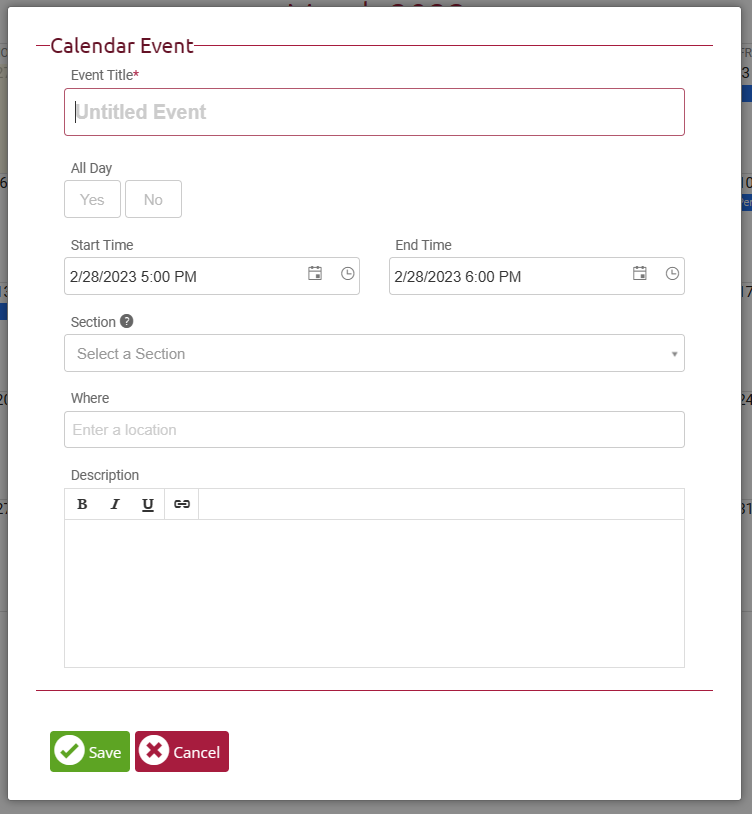Click the Section help question mark icon
This screenshot has height=814, width=752.
pos(127,322)
